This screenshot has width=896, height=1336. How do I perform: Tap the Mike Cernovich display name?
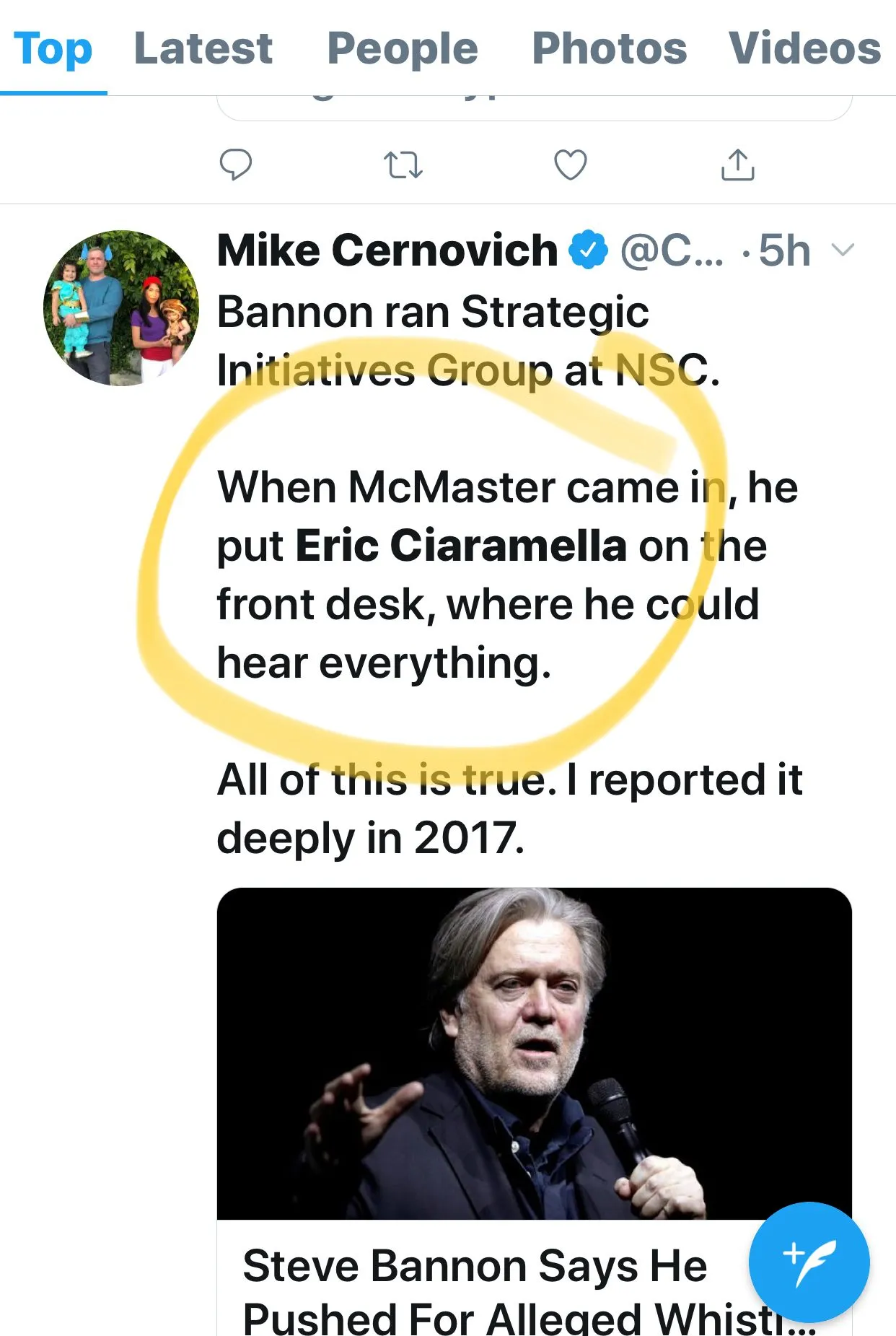pos(387,250)
